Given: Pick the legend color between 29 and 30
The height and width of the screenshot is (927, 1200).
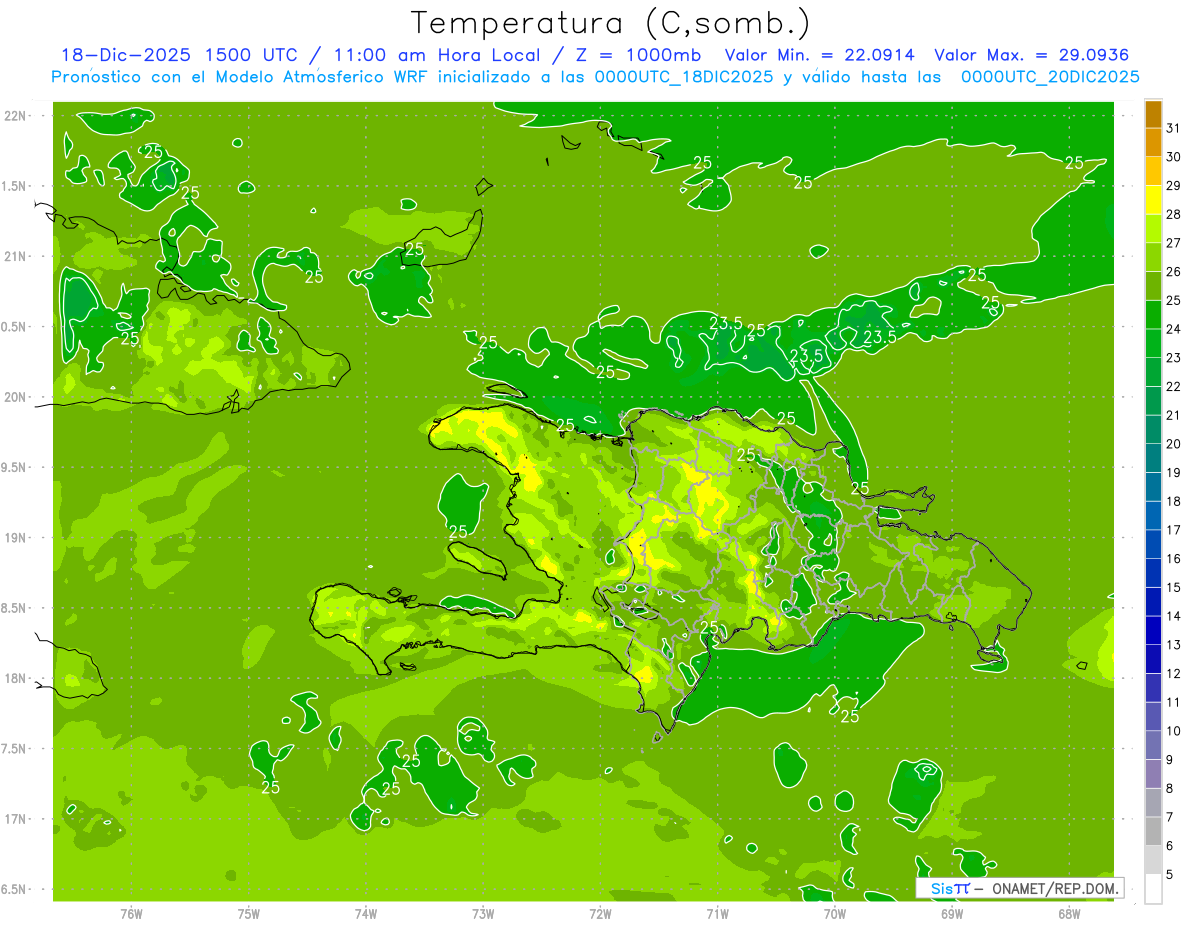Looking at the screenshot, I should (1153, 171).
